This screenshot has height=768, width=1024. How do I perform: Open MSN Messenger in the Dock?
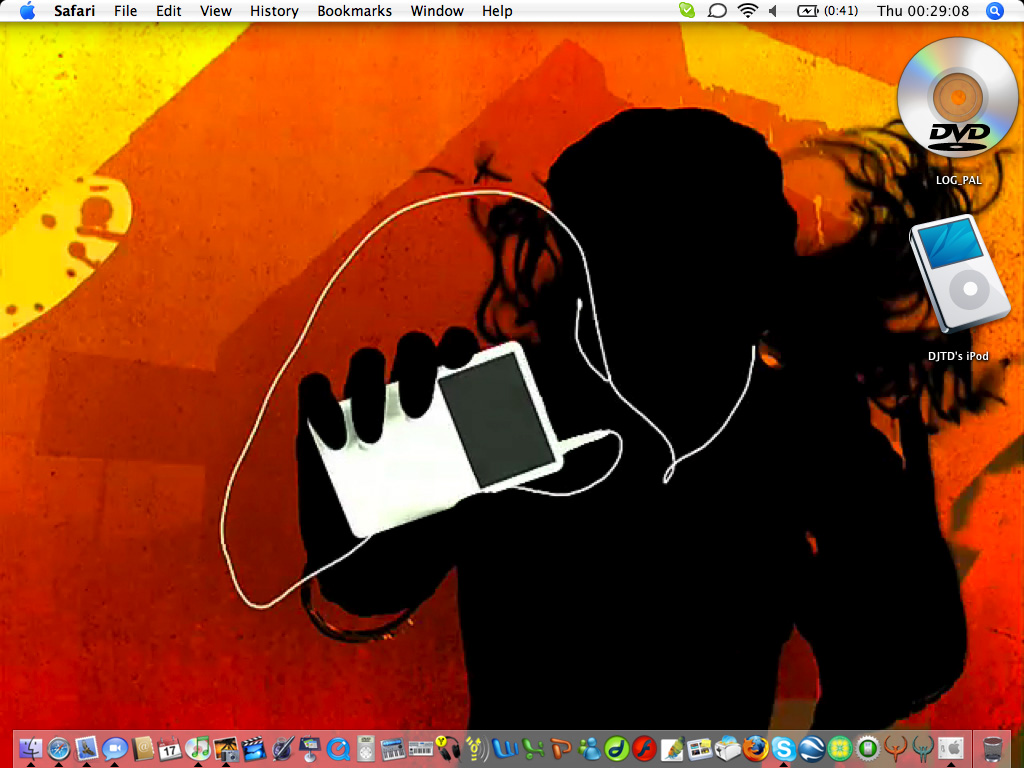(x=589, y=748)
